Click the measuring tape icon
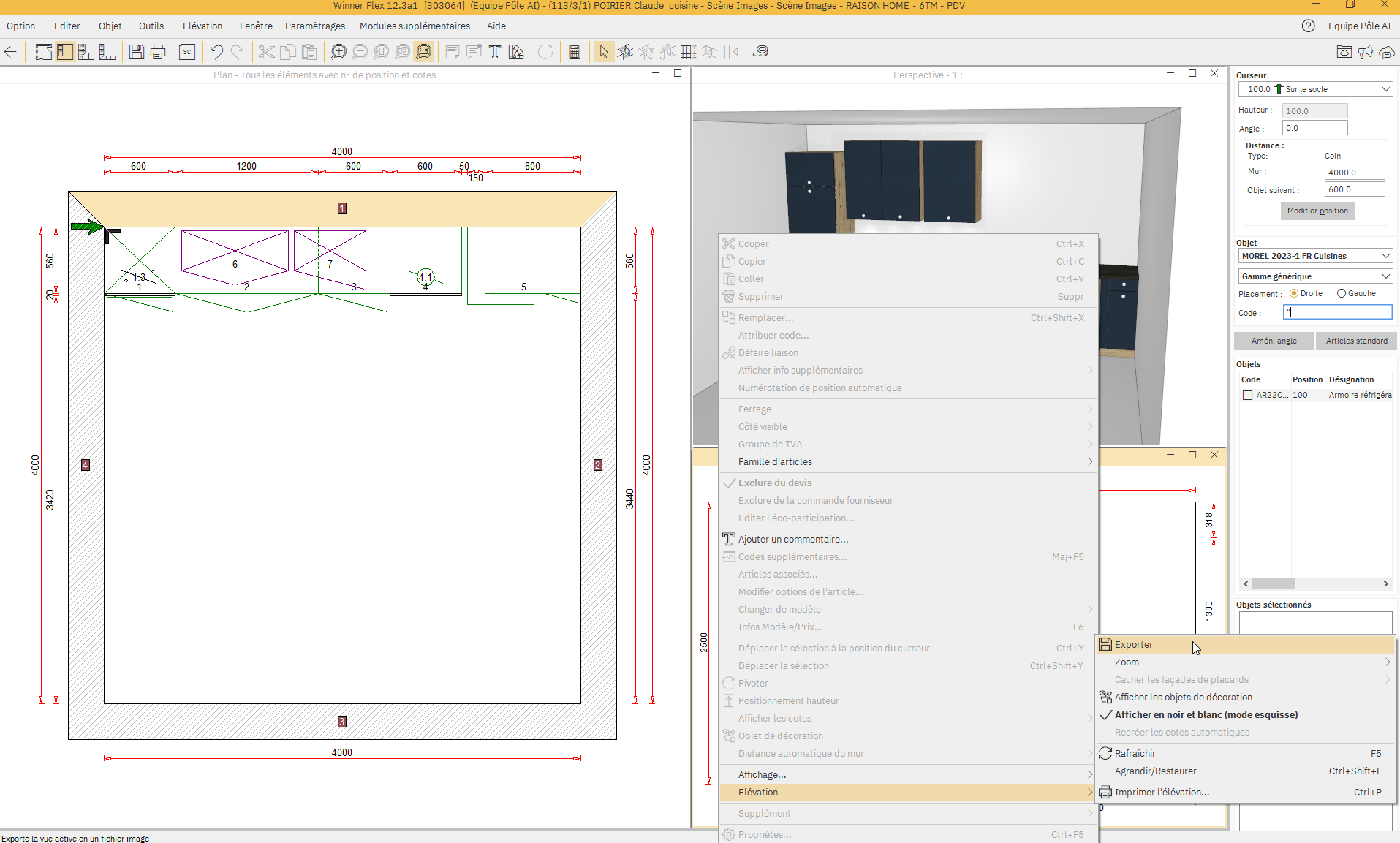1400x843 pixels. (760, 52)
